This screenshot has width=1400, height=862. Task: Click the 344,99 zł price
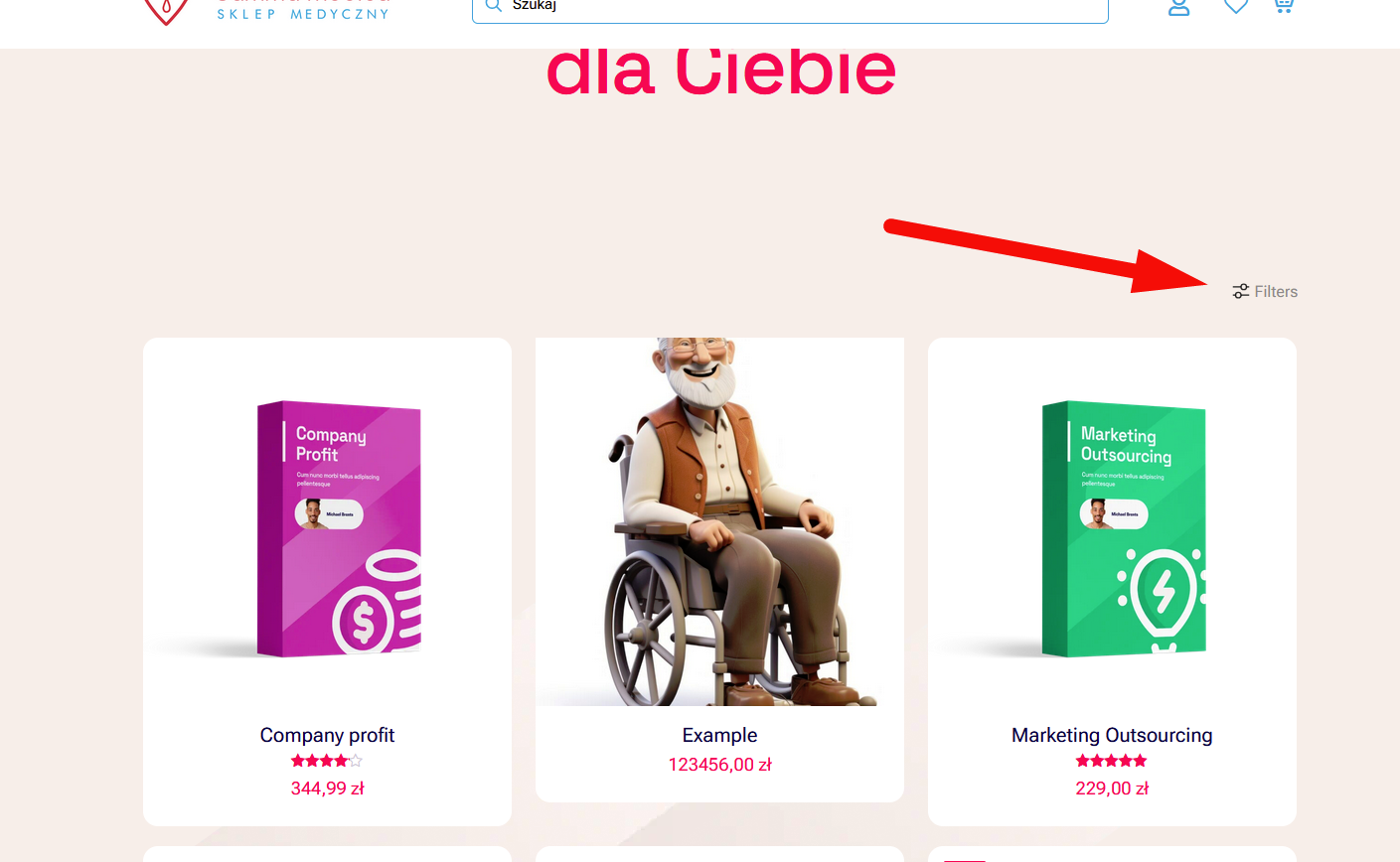(x=327, y=789)
